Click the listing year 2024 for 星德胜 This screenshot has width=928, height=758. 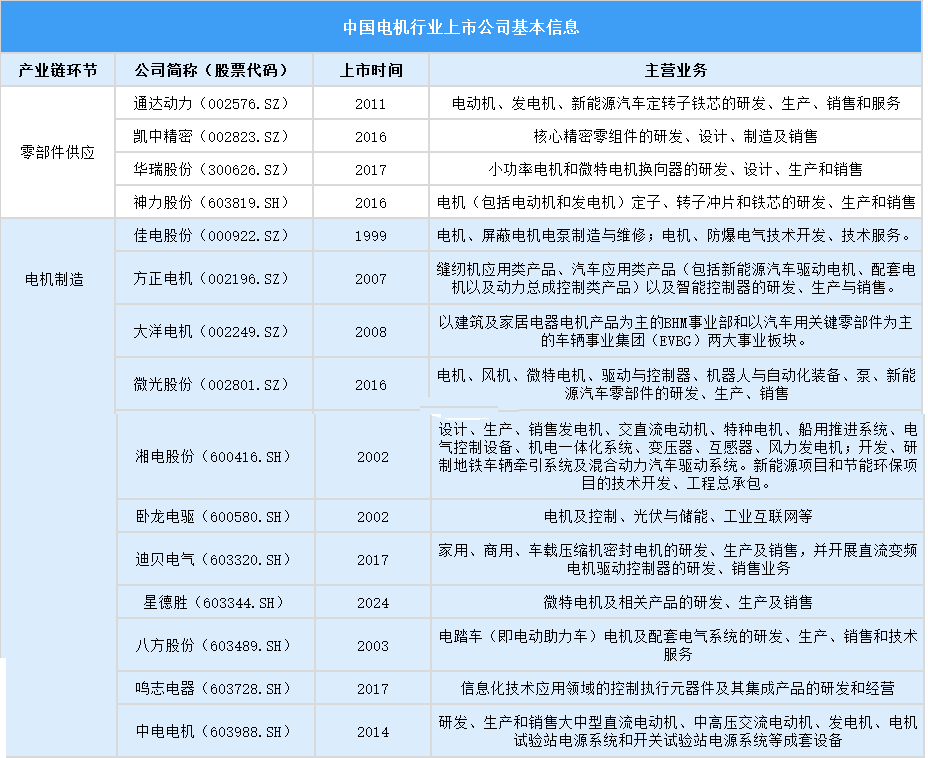[372, 603]
